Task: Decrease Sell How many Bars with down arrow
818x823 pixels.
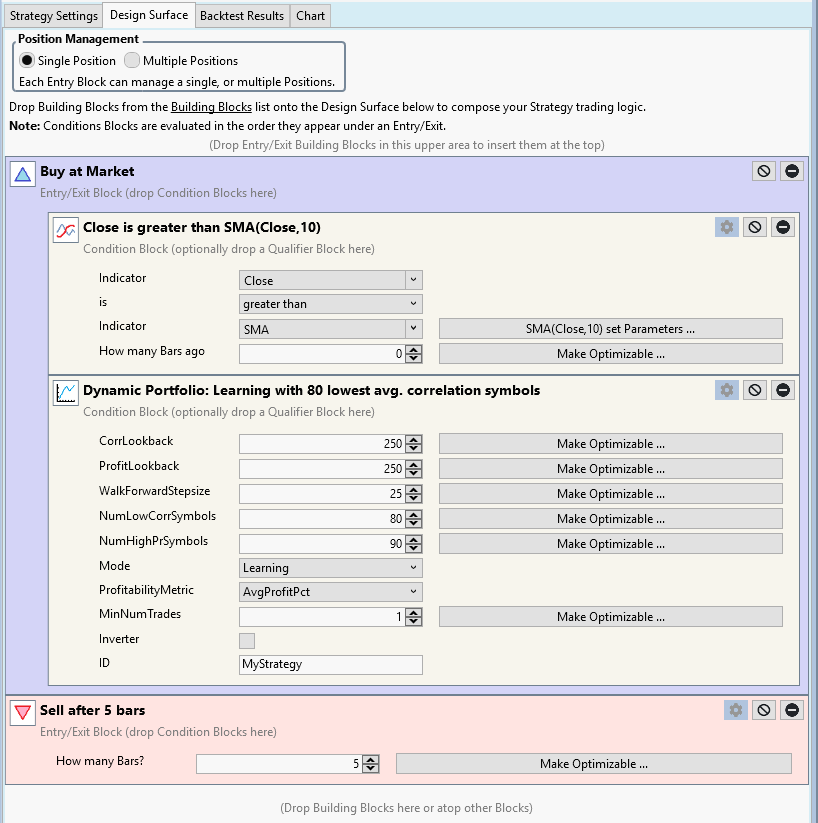Action: tap(371, 768)
